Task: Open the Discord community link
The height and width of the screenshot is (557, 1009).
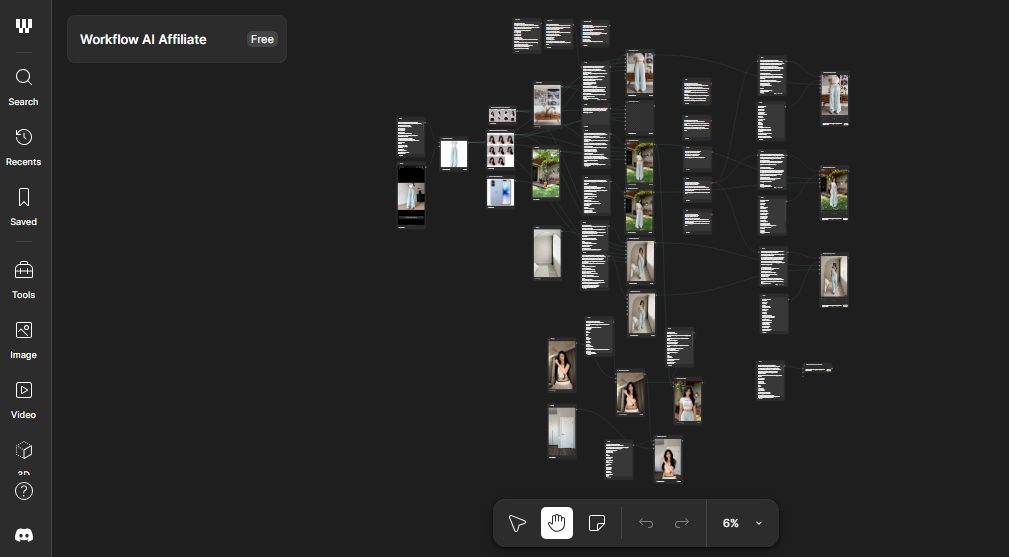Action: [x=24, y=535]
